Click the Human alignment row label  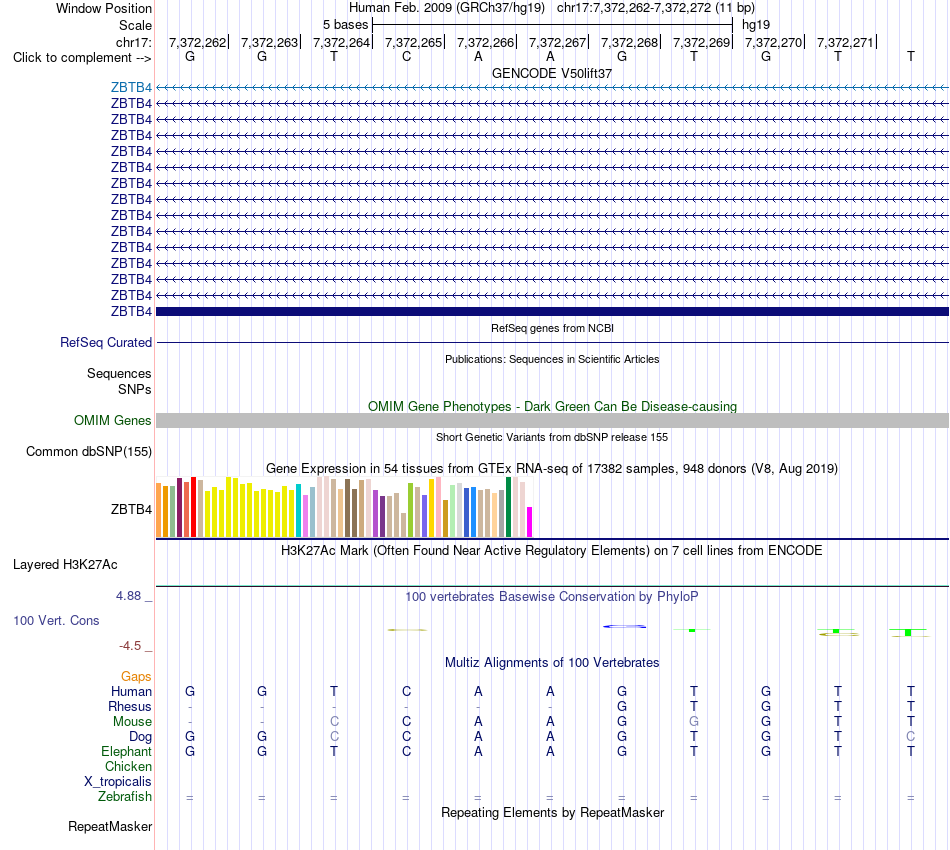pos(131,691)
